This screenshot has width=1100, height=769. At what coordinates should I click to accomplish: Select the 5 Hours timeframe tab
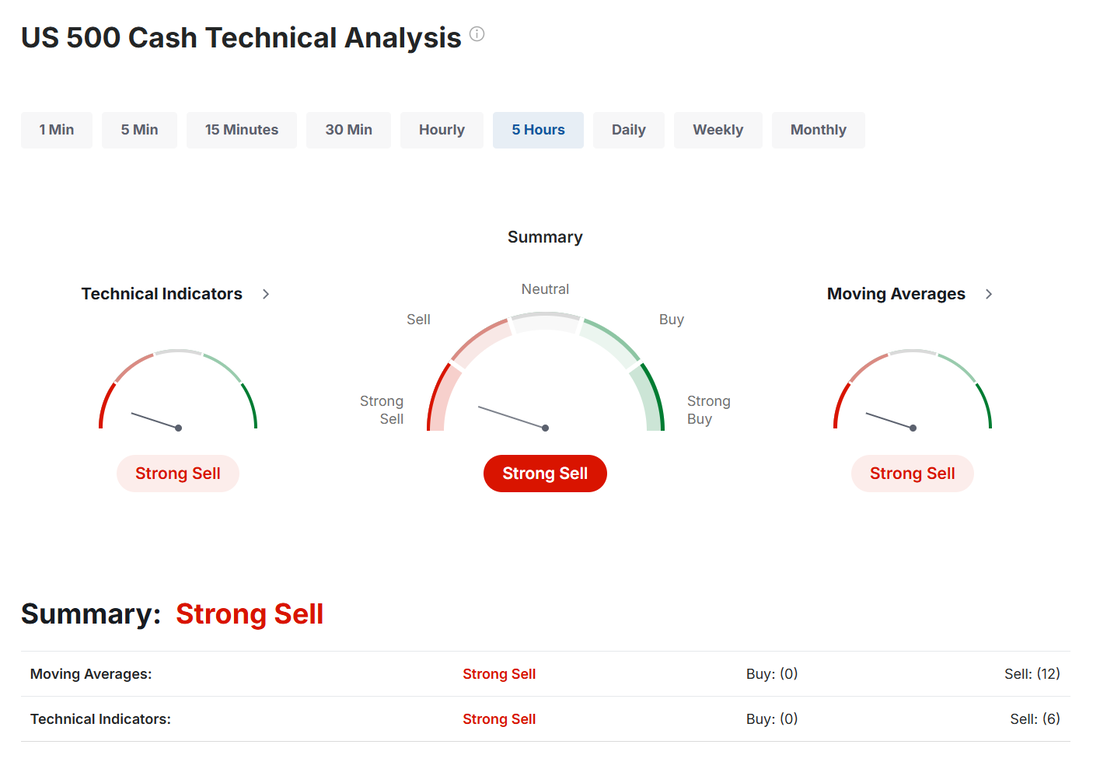538,130
